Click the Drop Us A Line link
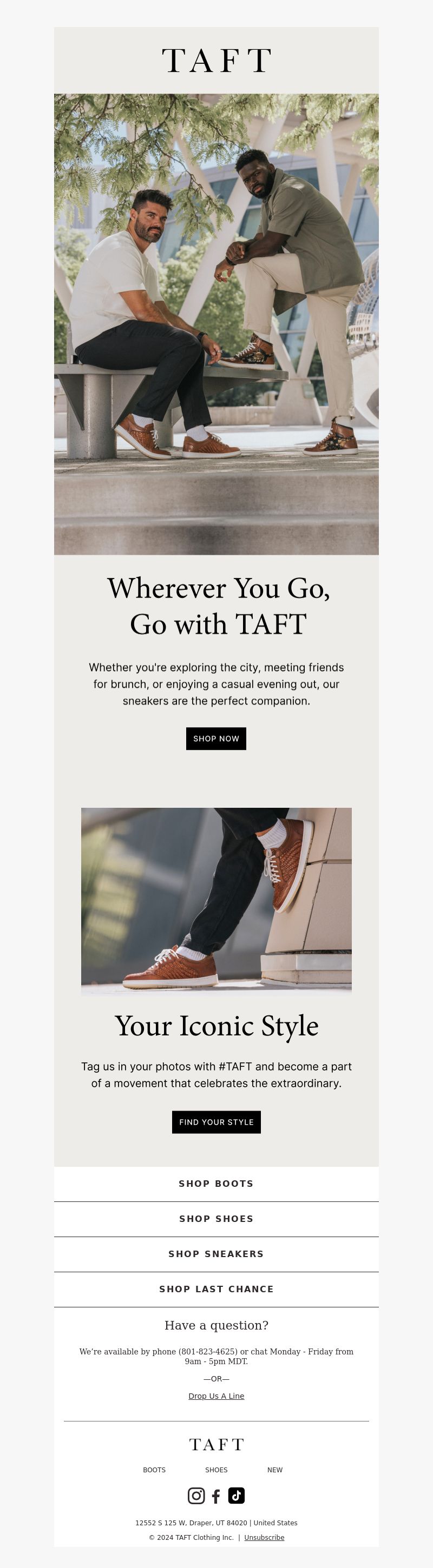The height and width of the screenshot is (1568, 433). [216, 1396]
